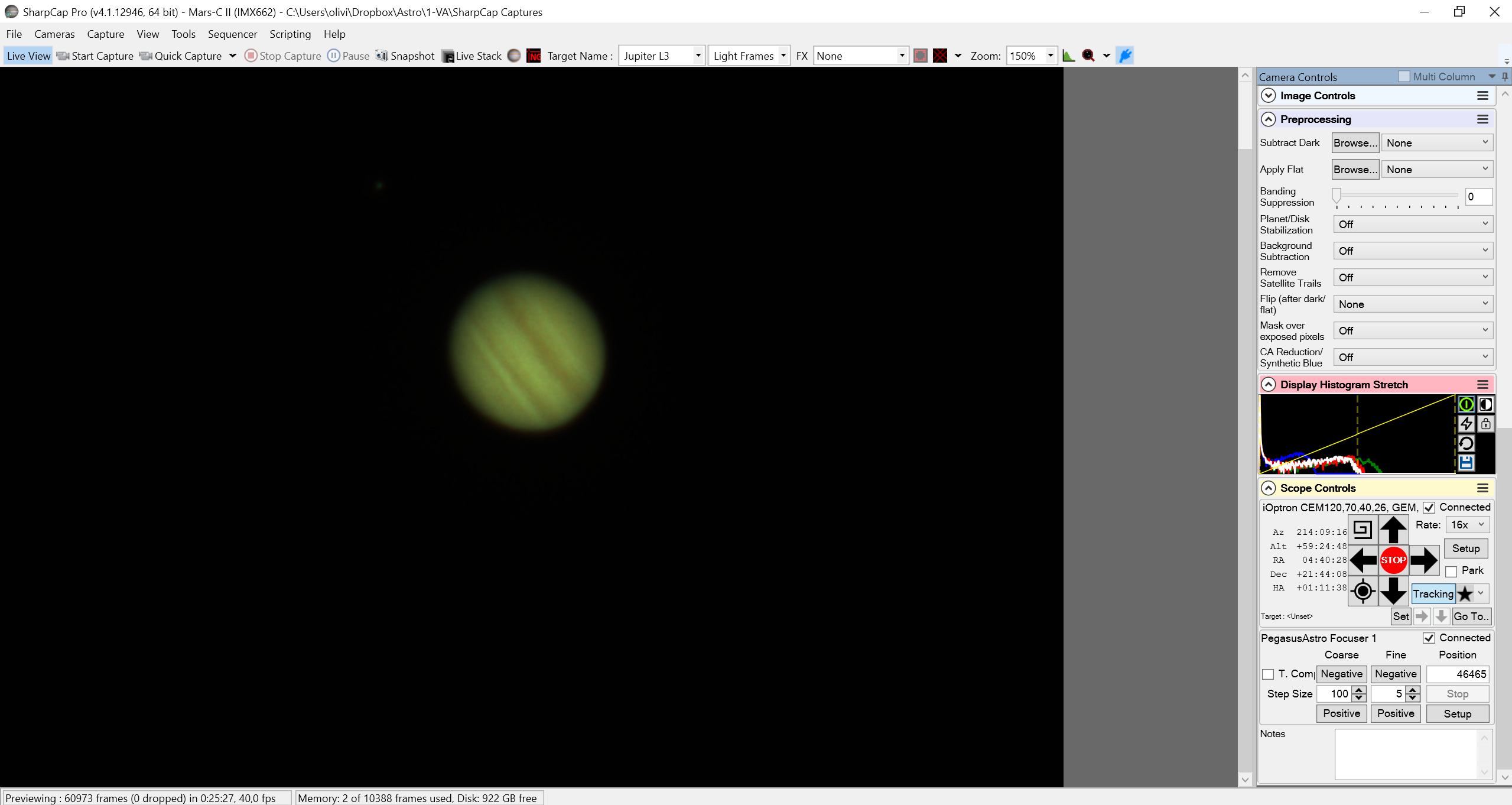1512x805 pixels.
Task: Click the Snapshot toolbar button
Action: (405, 56)
